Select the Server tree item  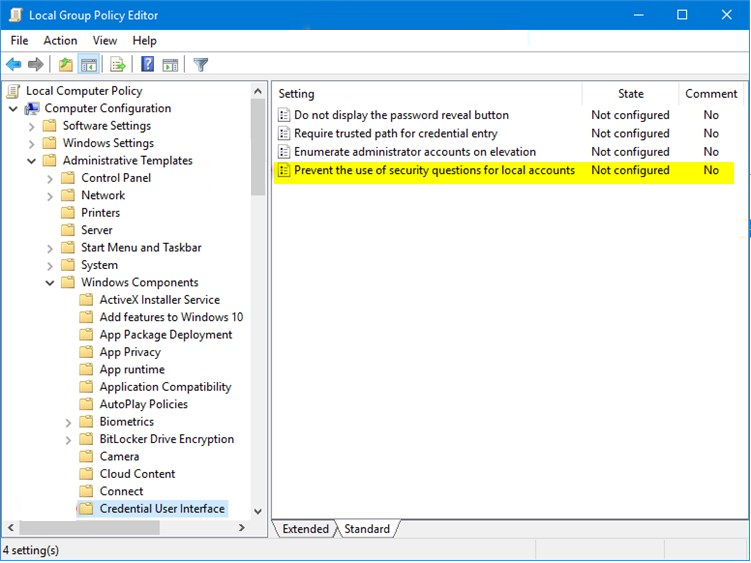tap(97, 230)
